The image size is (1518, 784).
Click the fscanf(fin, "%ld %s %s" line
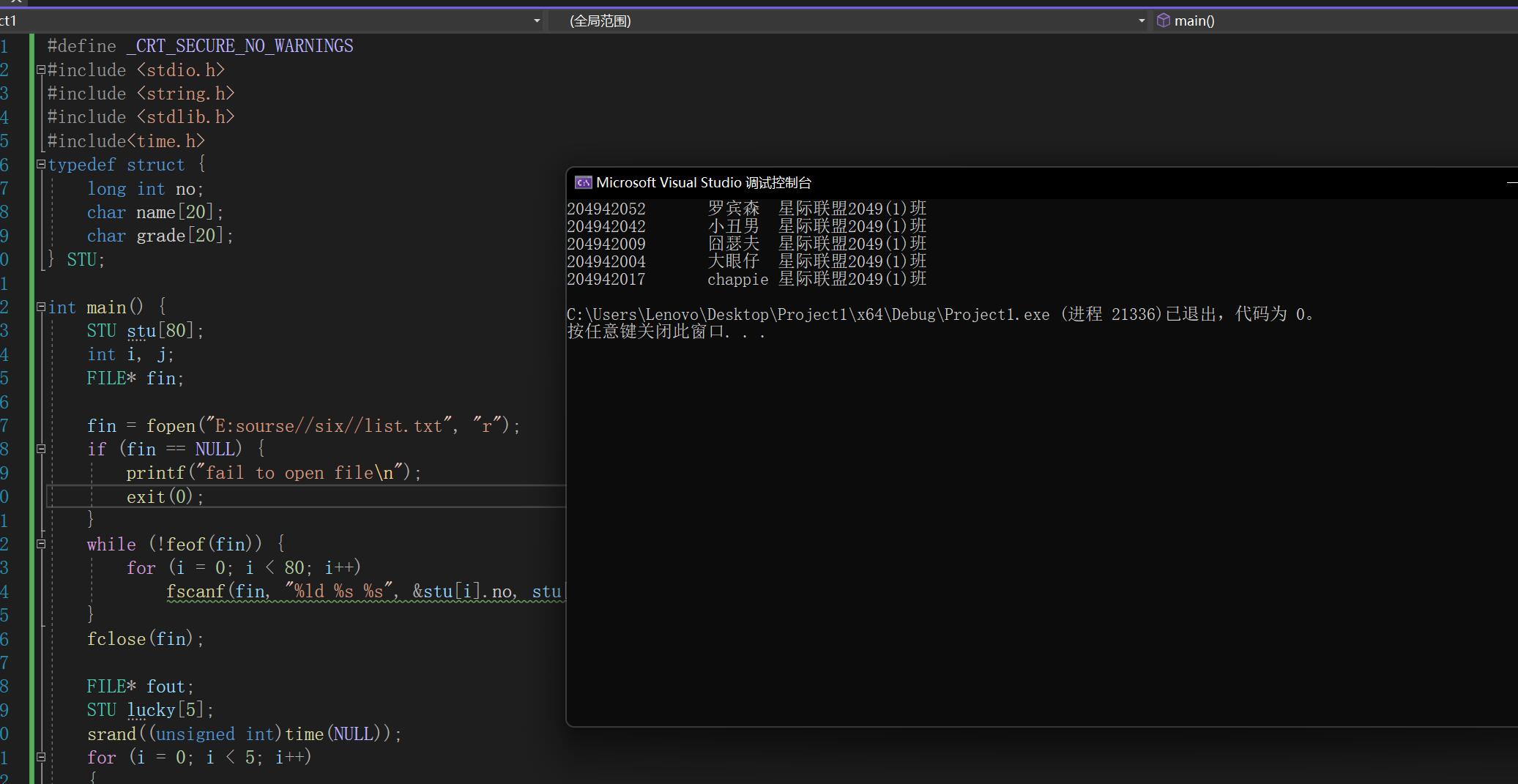(365, 591)
